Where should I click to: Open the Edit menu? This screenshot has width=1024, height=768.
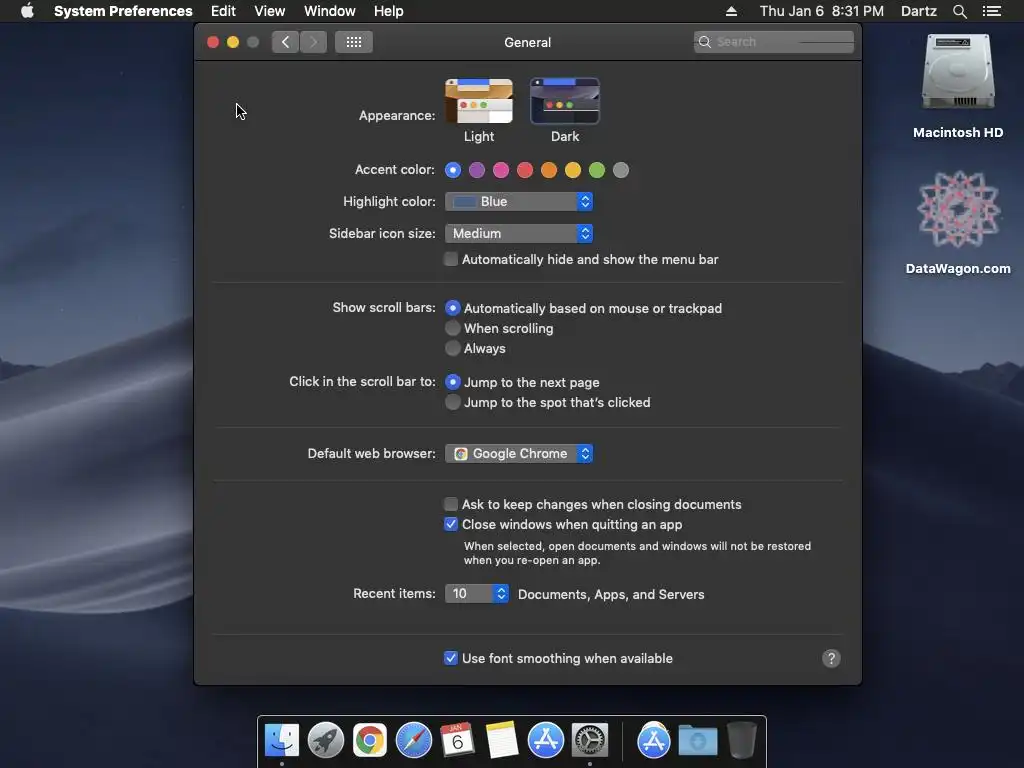pyautogui.click(x=223, y=11)
